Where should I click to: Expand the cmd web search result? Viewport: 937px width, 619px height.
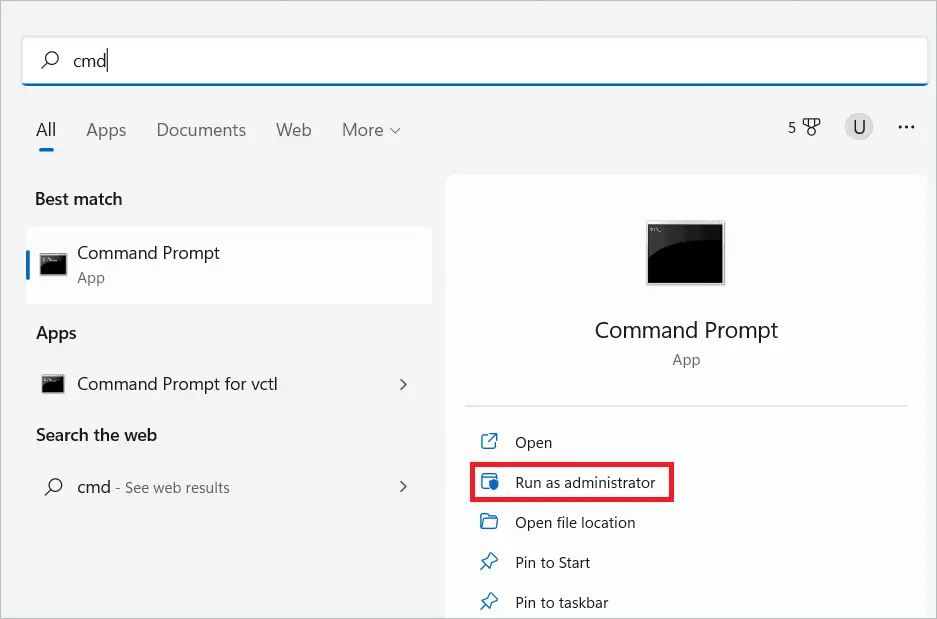[x=403, y=487]
